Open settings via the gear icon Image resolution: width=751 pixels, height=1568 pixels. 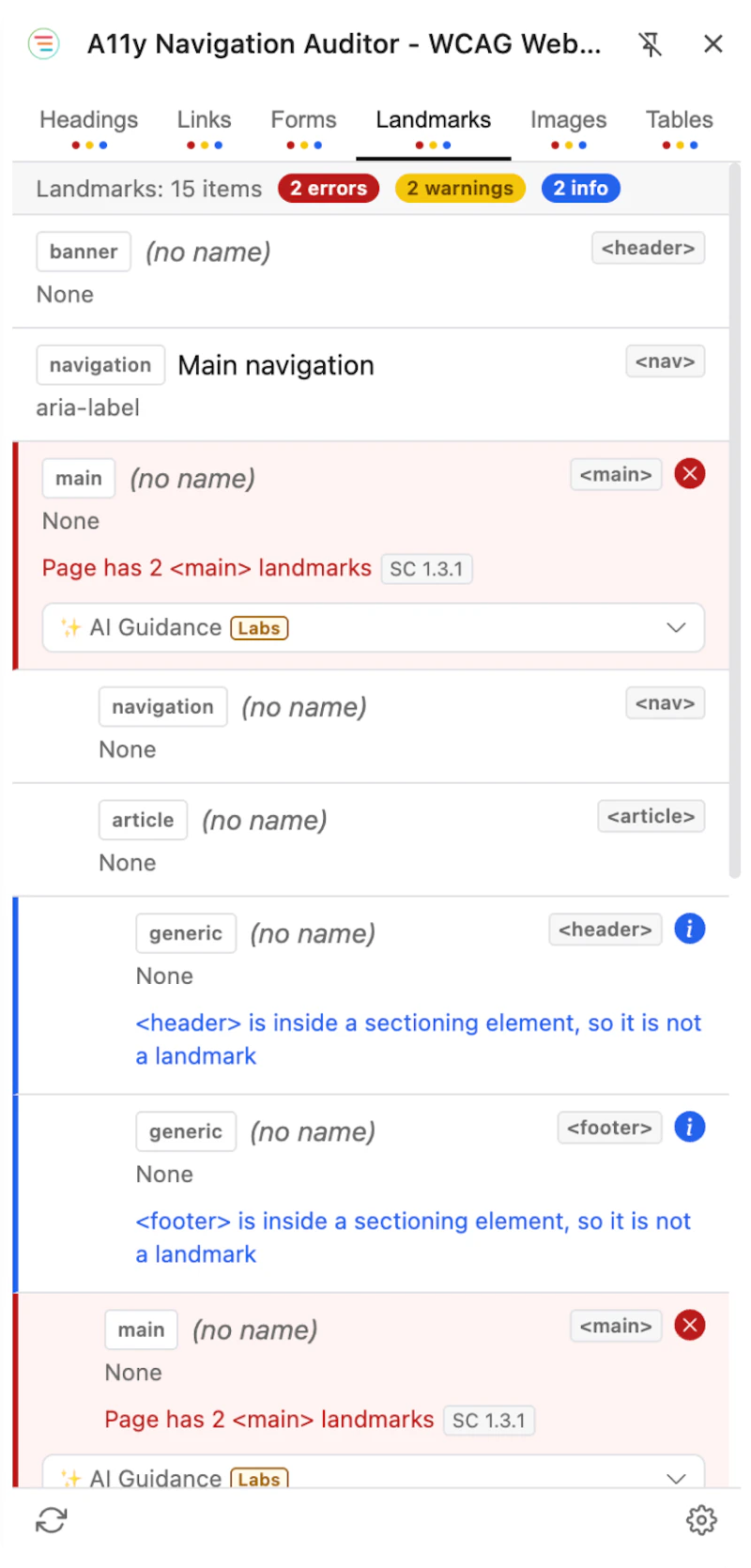point(701,1520)
